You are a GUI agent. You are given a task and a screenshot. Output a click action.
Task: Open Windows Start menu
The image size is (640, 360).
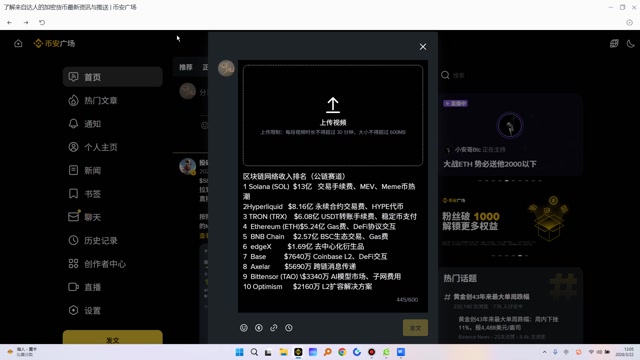240,352
